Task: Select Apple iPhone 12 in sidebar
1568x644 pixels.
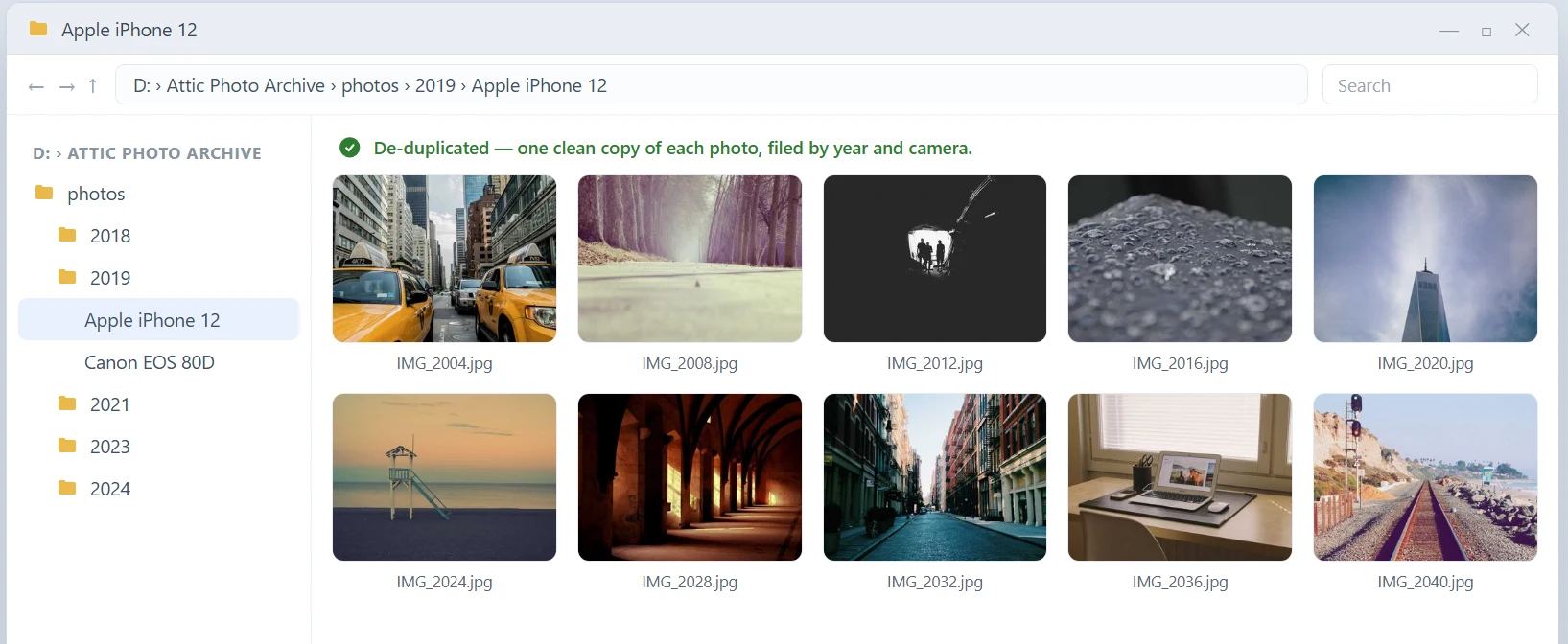Action: click(158, 320)
